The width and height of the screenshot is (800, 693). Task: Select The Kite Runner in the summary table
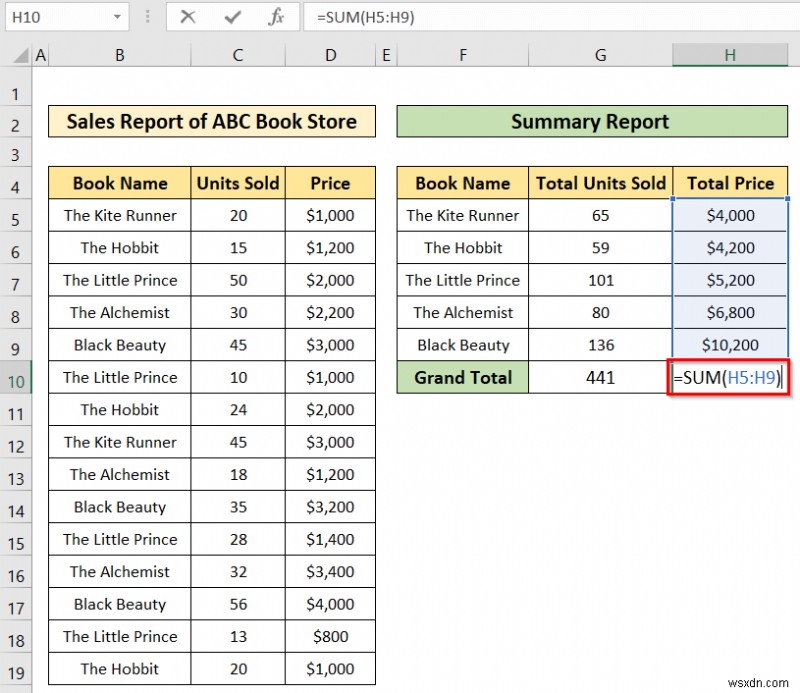click(462, 215)
